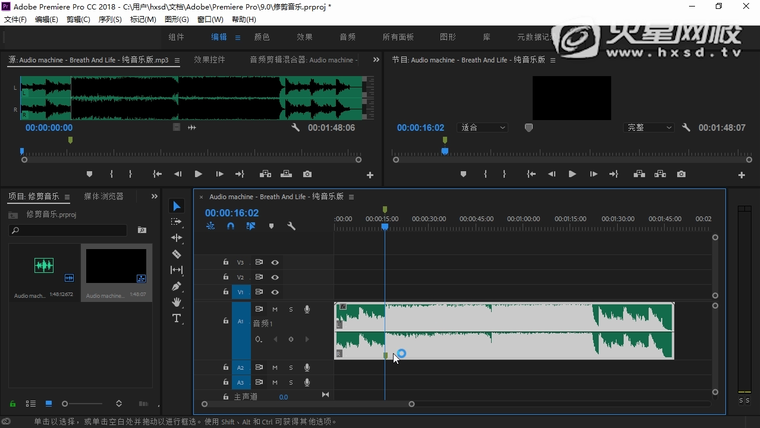Expand the project panel overflow chevron

(154, 197)
